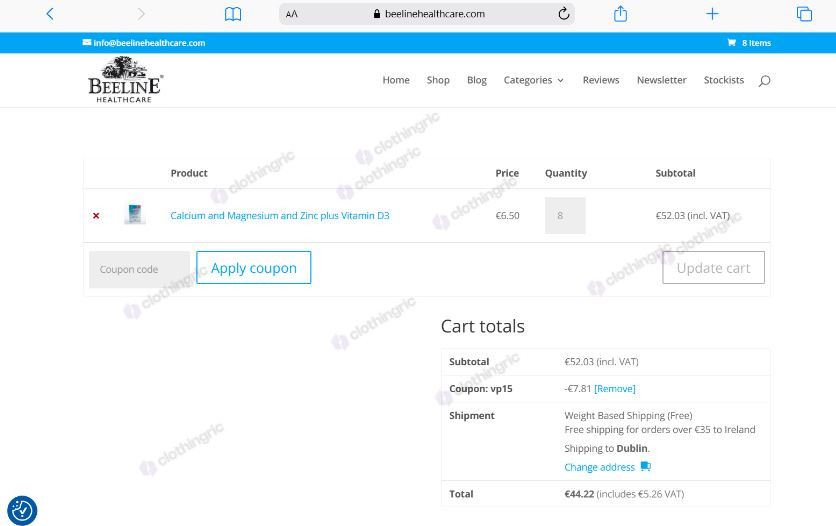Click the Update cart button

pyautogui.click(x=713, y=268)
